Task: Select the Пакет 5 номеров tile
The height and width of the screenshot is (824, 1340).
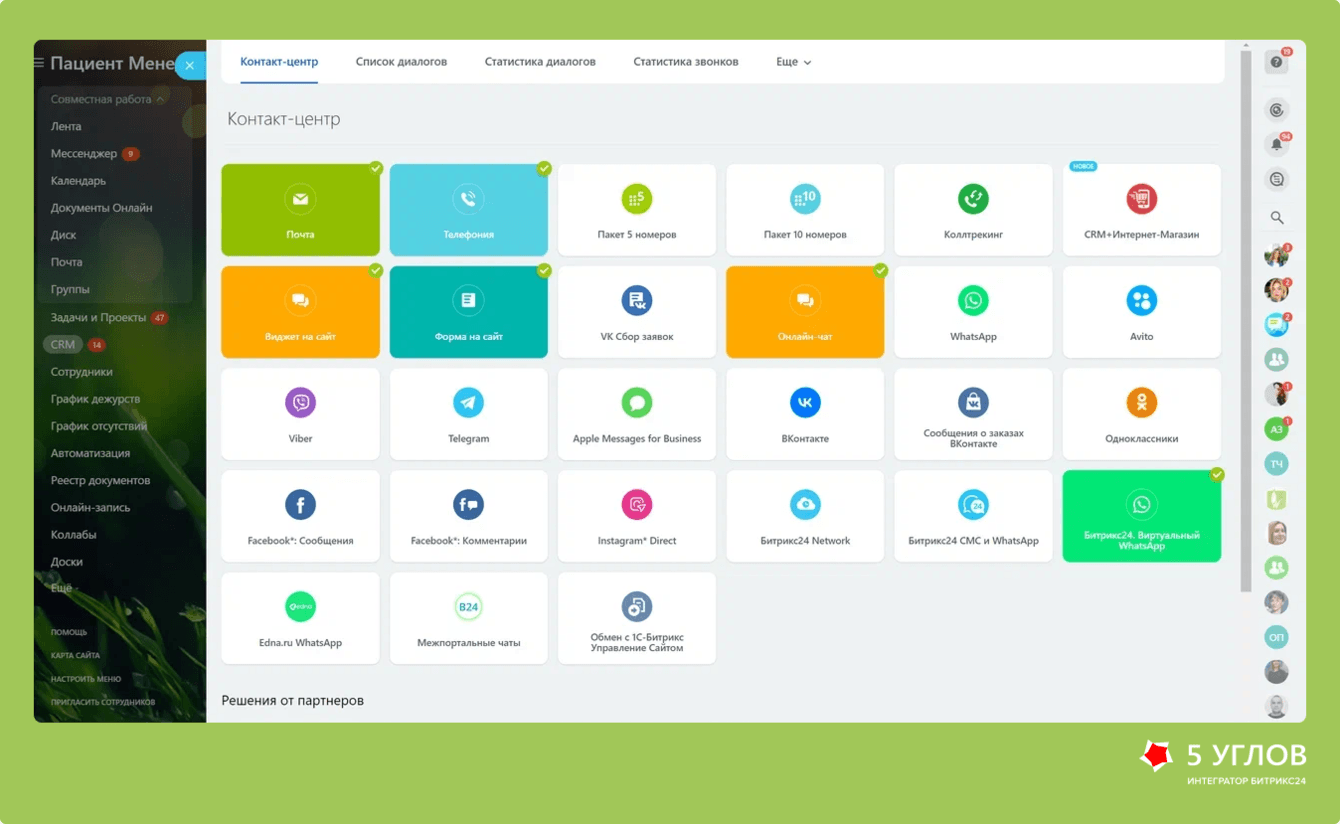Action: [x=637, y=210]
